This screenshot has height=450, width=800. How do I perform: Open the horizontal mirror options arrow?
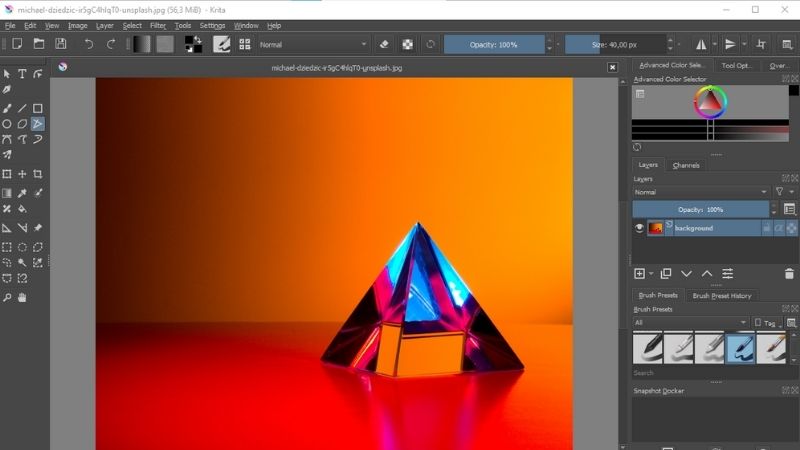(715, 44)
